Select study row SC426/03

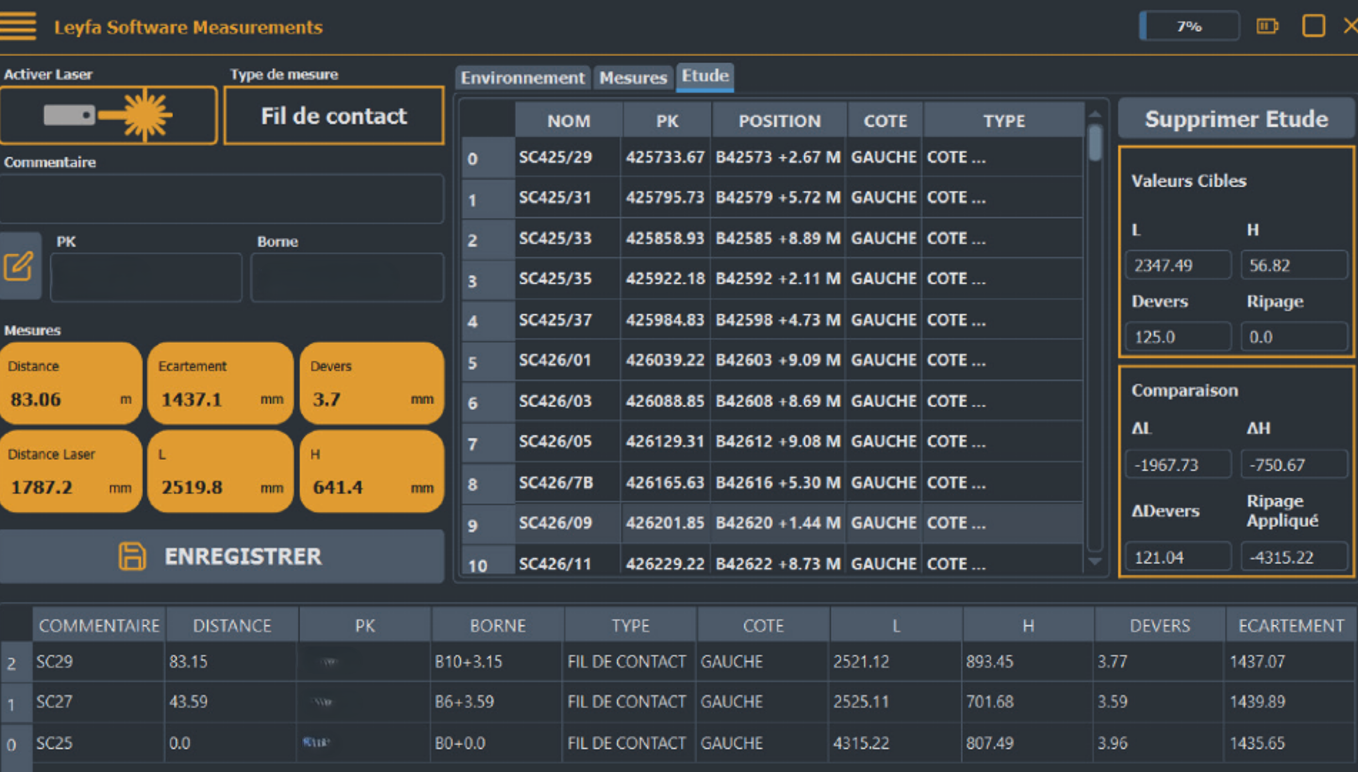pyautogui.click(x=772, y=401)
